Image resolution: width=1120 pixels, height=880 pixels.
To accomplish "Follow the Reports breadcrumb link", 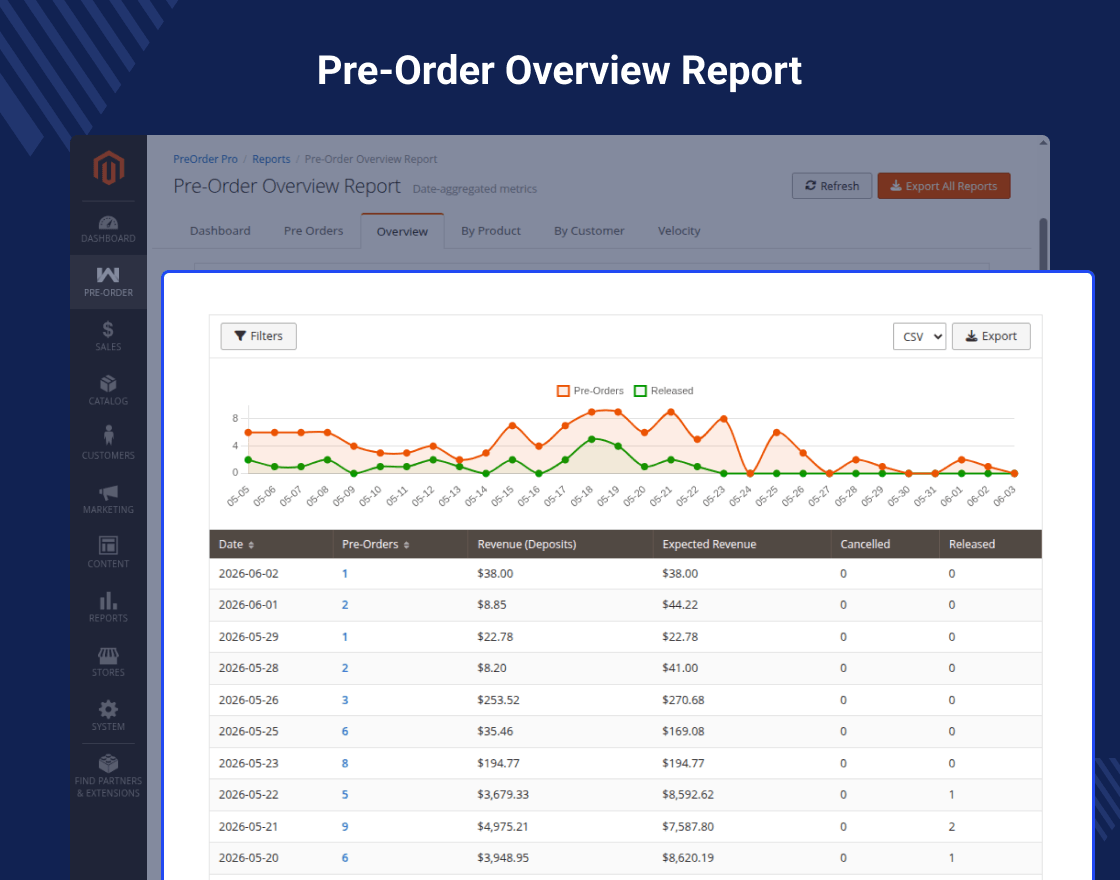I will [x=271, y=159].
